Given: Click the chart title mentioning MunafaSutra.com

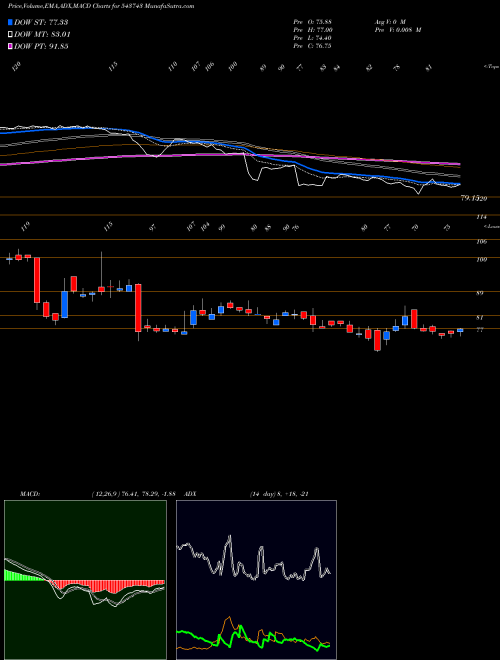Looking at the screenshot, I should click(x=101, y=7).
